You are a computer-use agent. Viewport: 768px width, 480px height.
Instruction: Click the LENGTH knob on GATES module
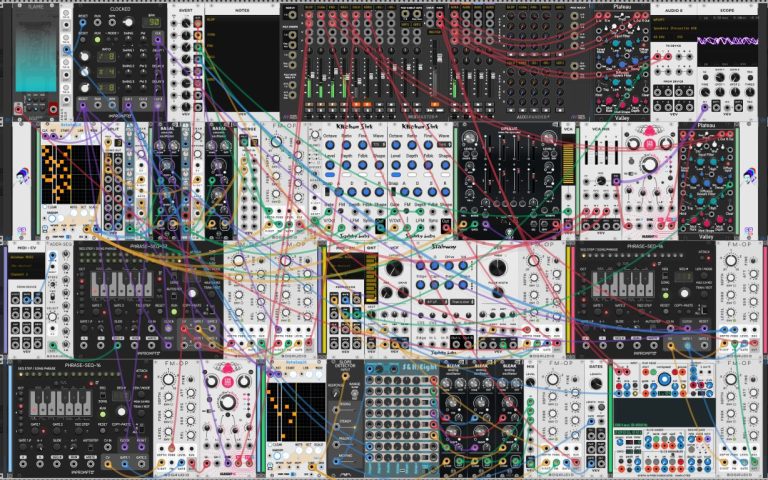tap(597, 384)
